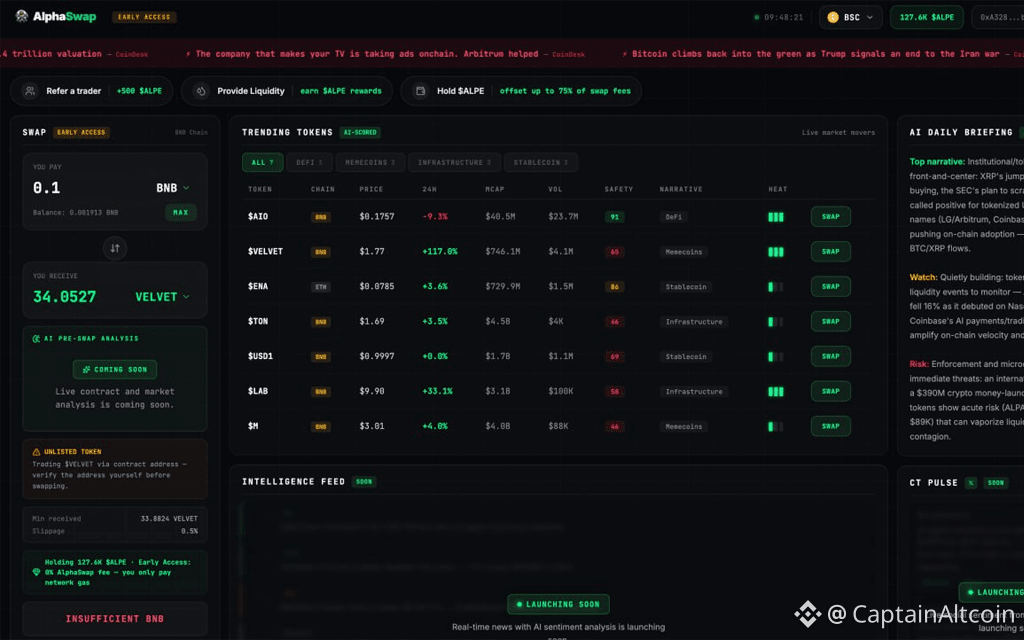Click SWAP button for $VELVET row

[831, 251]
